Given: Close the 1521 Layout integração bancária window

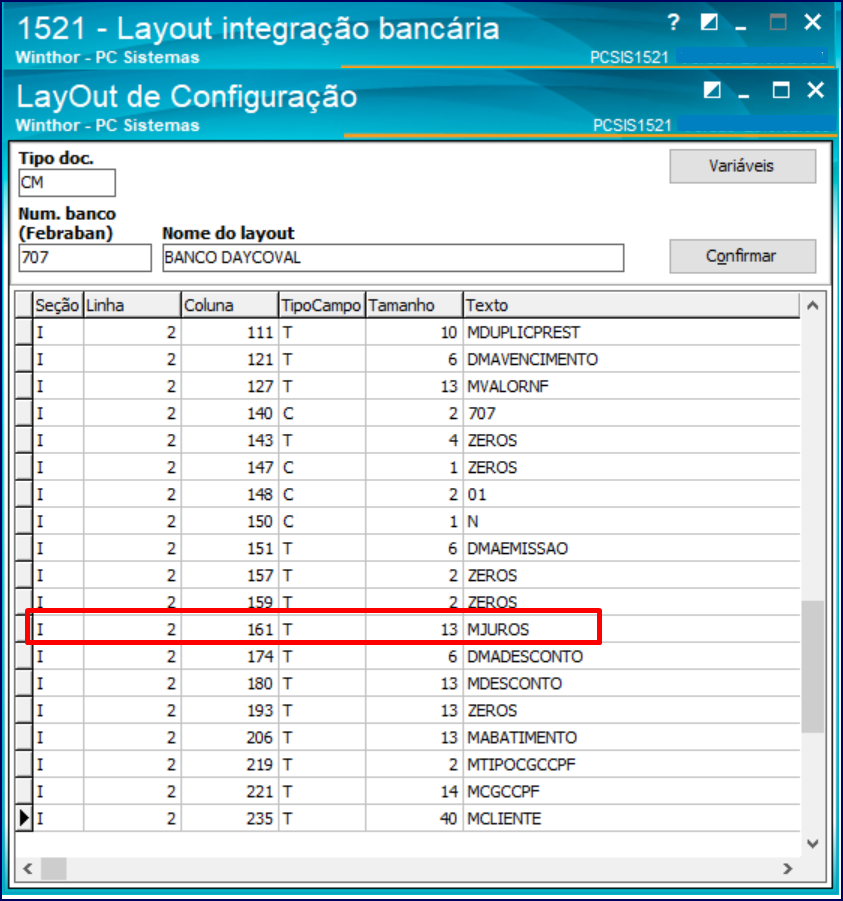Looking at the screenshot, I should tap(813, 22).
